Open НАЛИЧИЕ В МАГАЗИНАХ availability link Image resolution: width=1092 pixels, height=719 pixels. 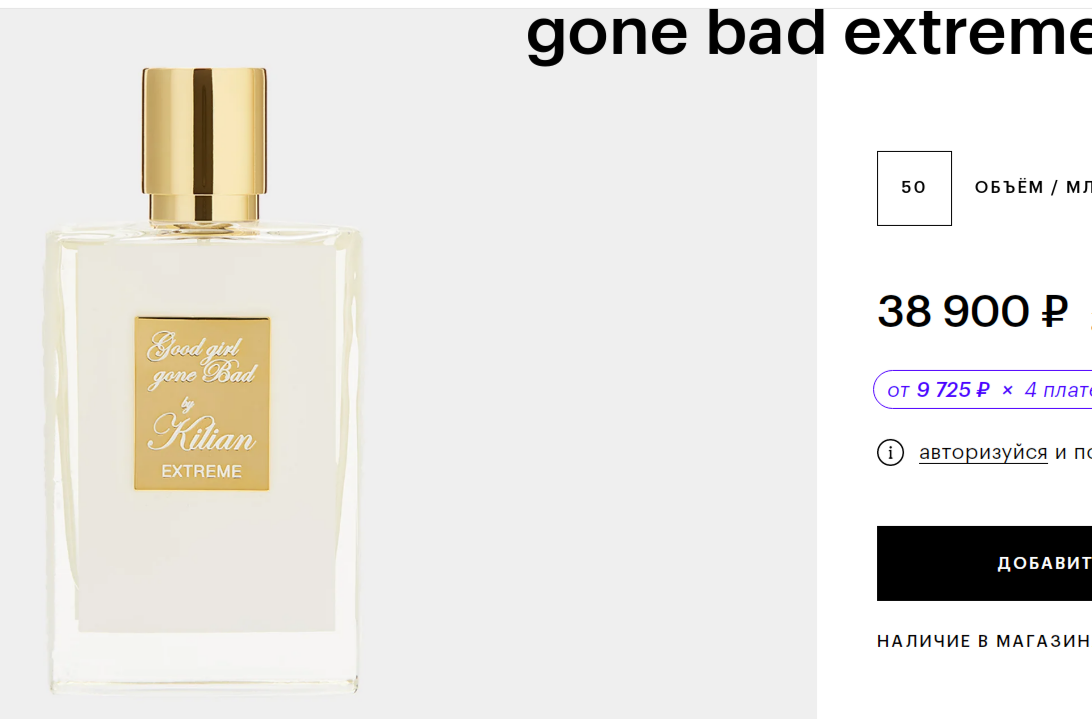984,641
